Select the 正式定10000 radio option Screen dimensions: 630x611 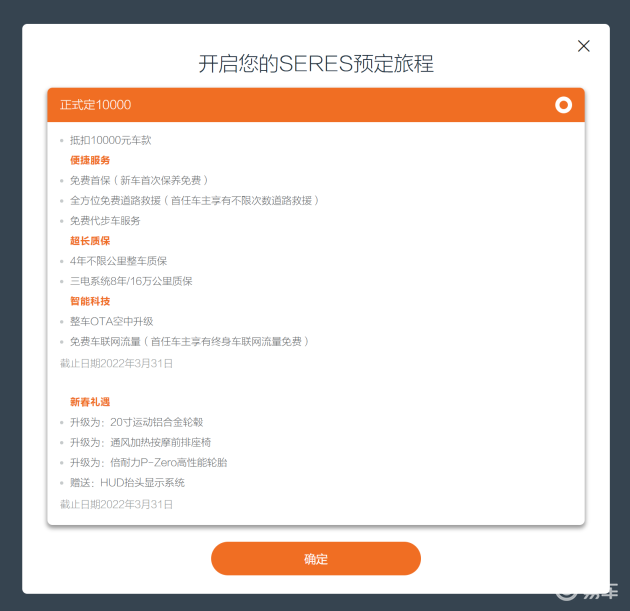[x=563, y=105]
